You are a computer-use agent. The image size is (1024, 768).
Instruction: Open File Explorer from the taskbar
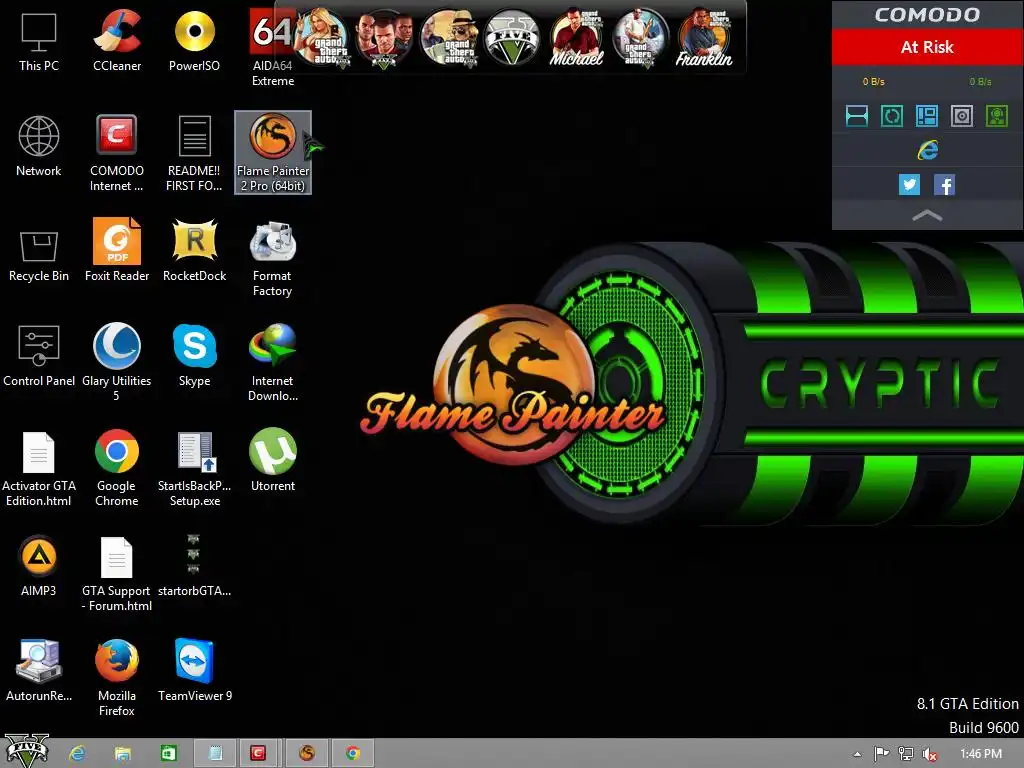click(x=122, y=754)
